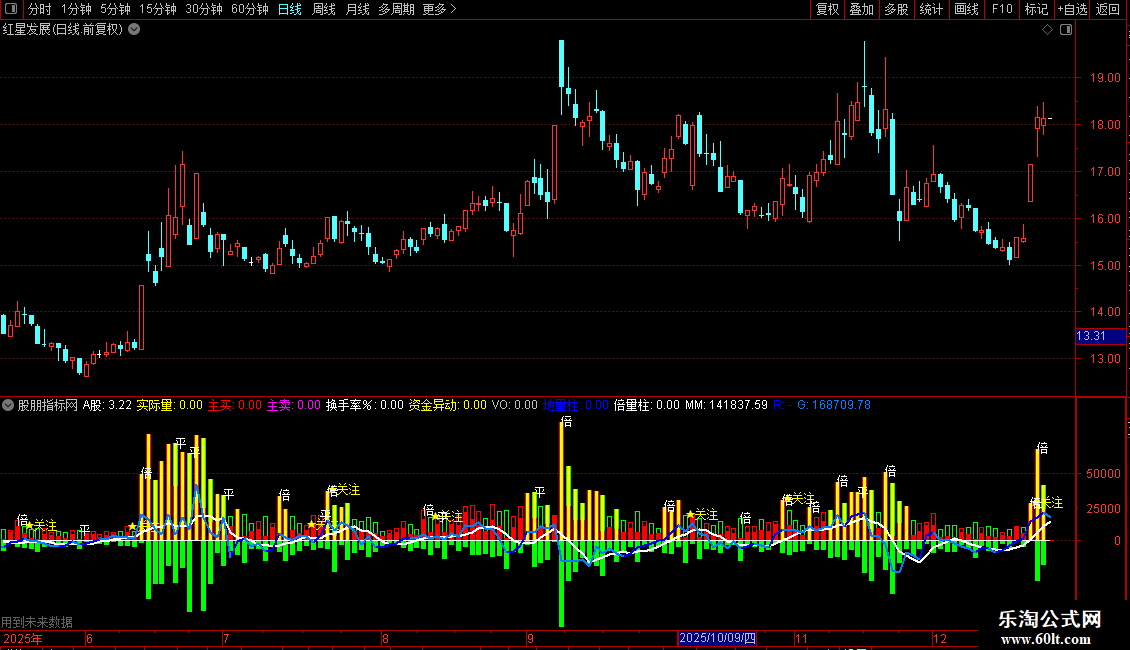Click month 9 on the time axis
Screen dimensions: 1130x650
click(x=530, y=638)
